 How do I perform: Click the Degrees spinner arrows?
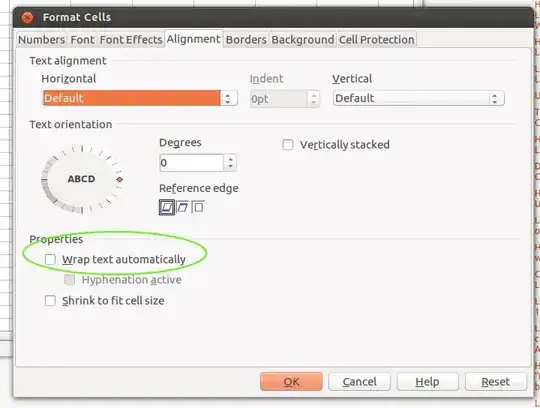(x=230, y=163)
